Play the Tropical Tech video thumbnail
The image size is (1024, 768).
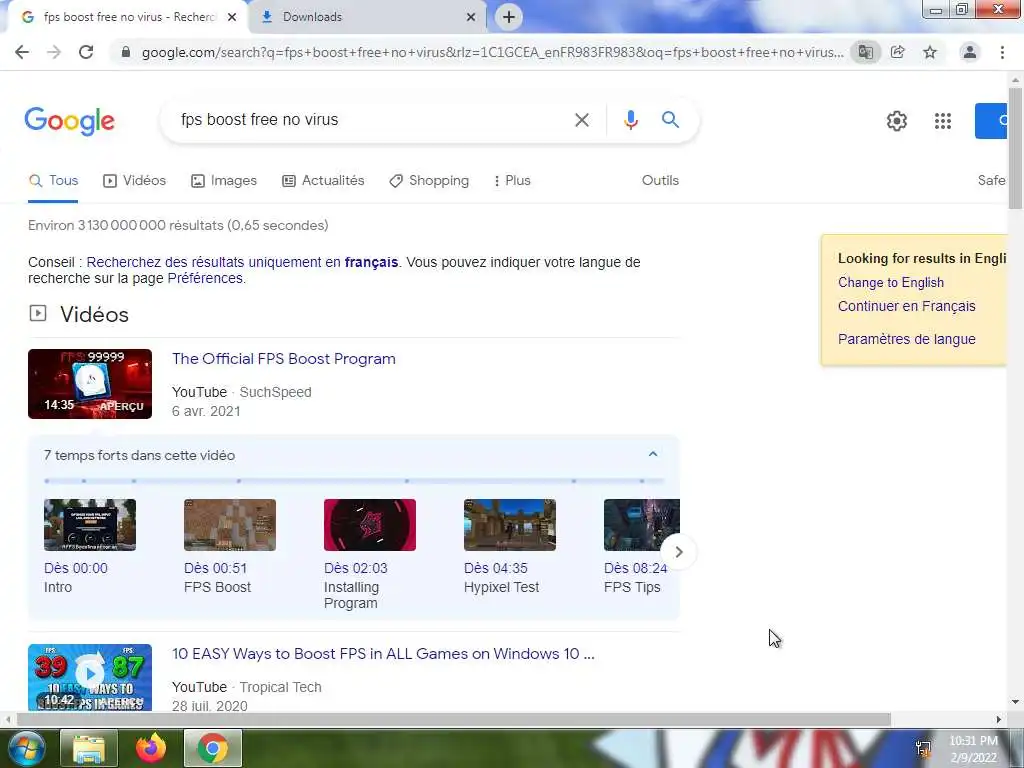[90, 678]
